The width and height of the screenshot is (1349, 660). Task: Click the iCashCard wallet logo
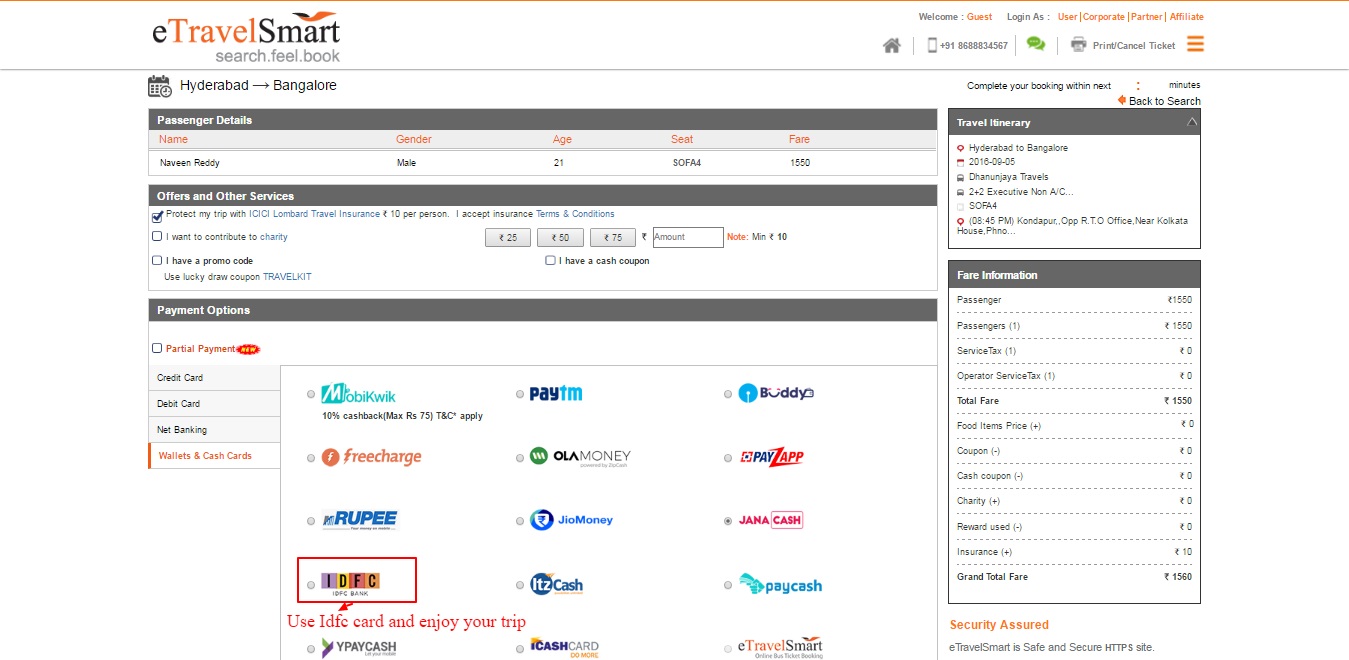(x=564, y=648)
